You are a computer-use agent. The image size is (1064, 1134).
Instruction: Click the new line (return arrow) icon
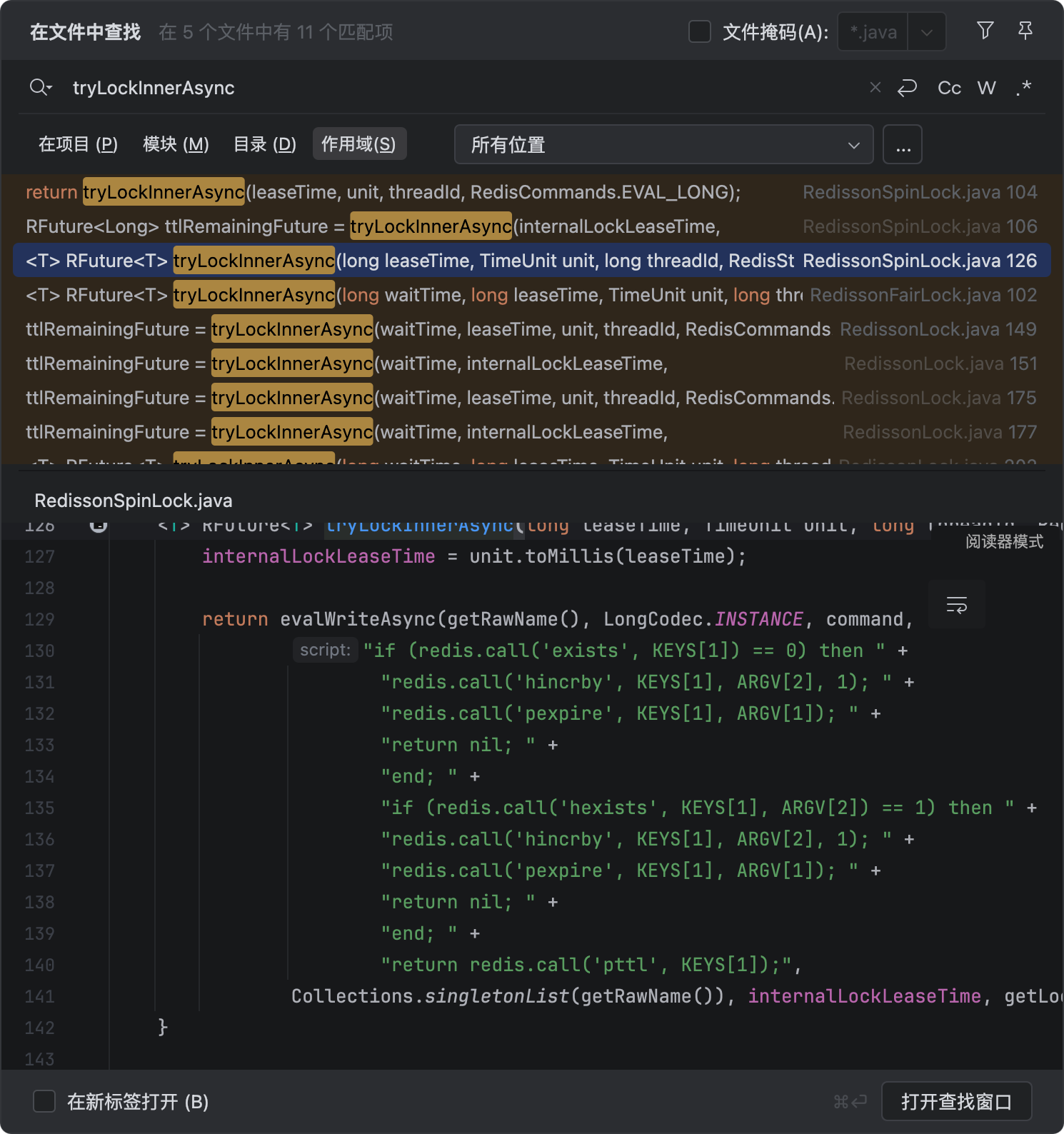[907, 88]
